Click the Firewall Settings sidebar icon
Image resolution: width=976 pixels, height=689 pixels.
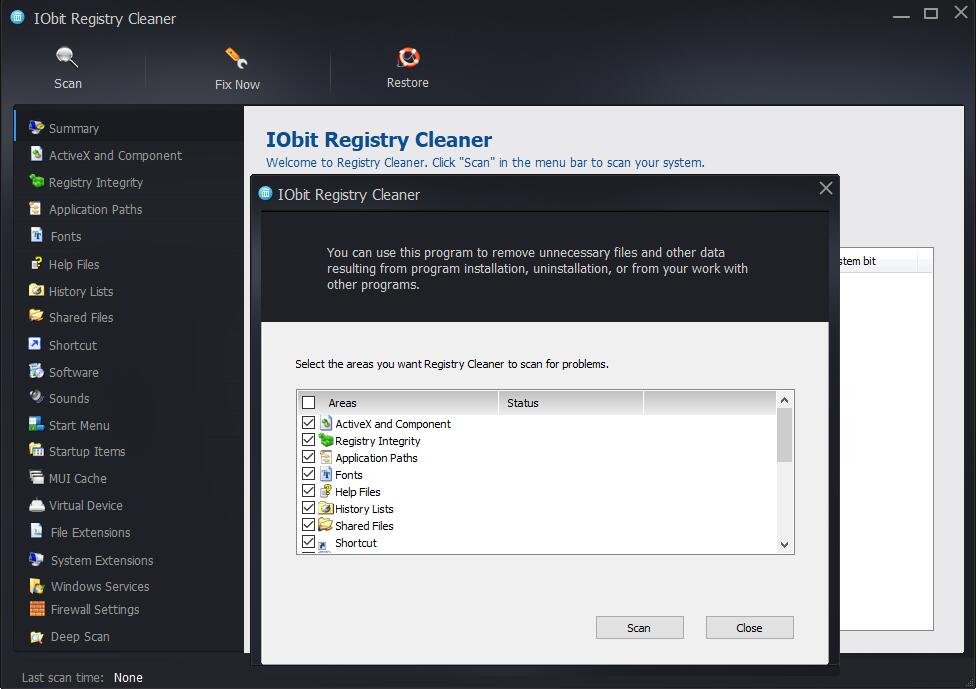pos(37,609)
